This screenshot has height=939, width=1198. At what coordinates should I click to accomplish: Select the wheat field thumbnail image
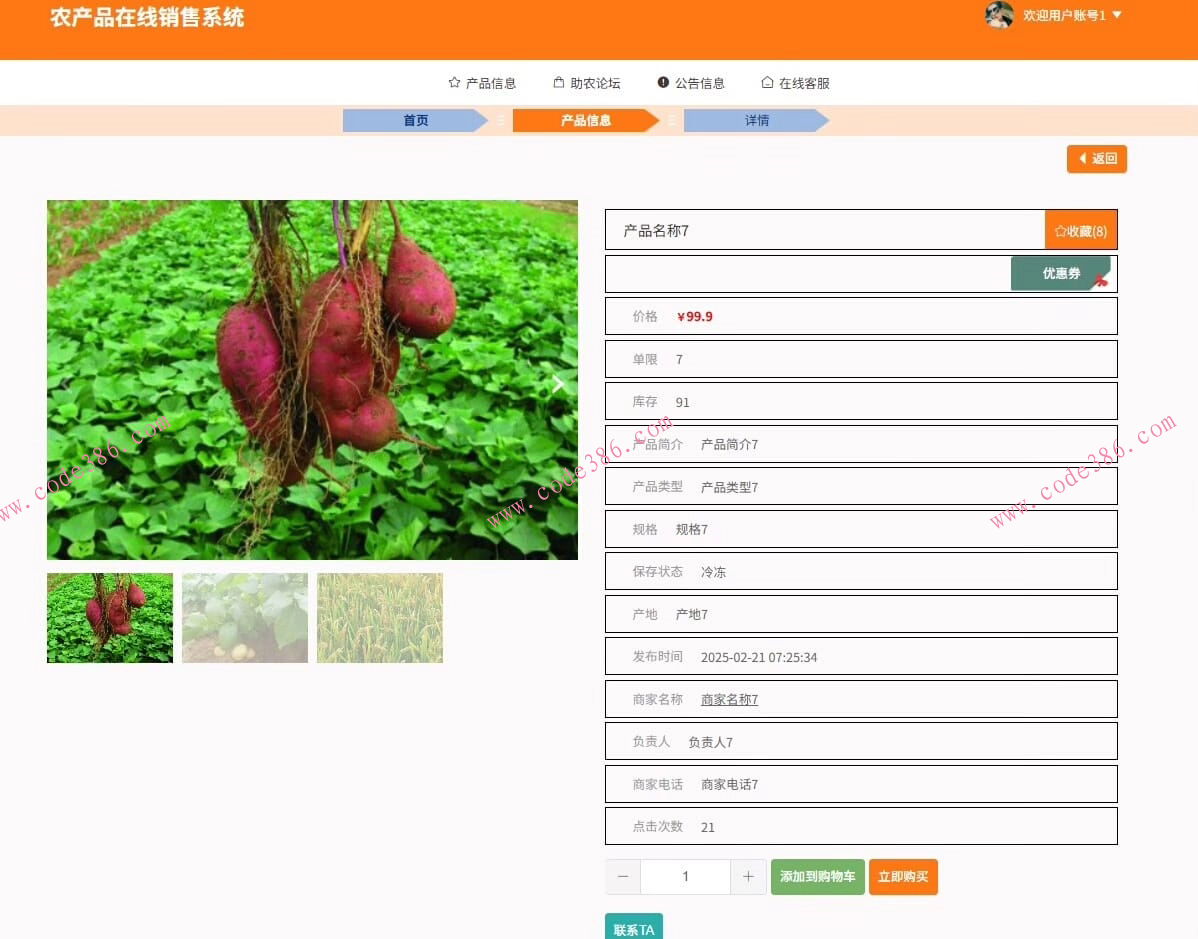click(380, 617)
